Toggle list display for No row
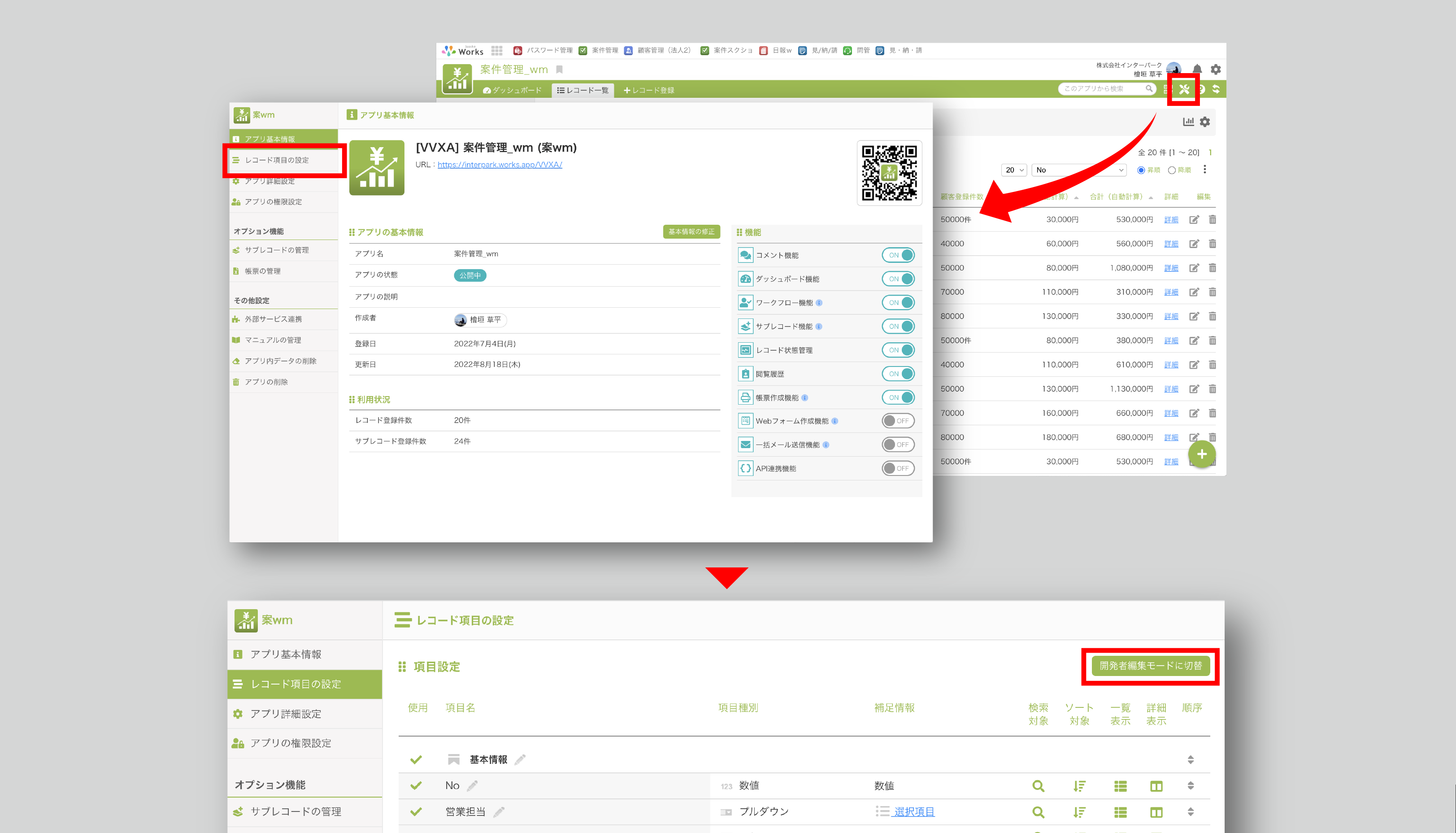Image resolution: width=1456 pixels, height=833 pixels. [x=1120, y=786]
